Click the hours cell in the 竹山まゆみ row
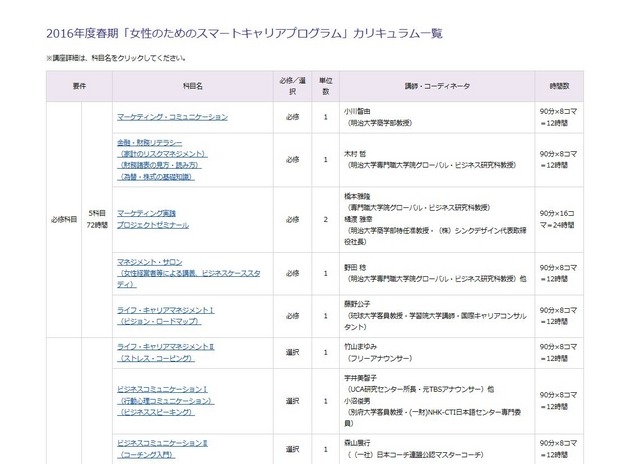The width and height of the screenshot is (640, 464). click(558, 352)
